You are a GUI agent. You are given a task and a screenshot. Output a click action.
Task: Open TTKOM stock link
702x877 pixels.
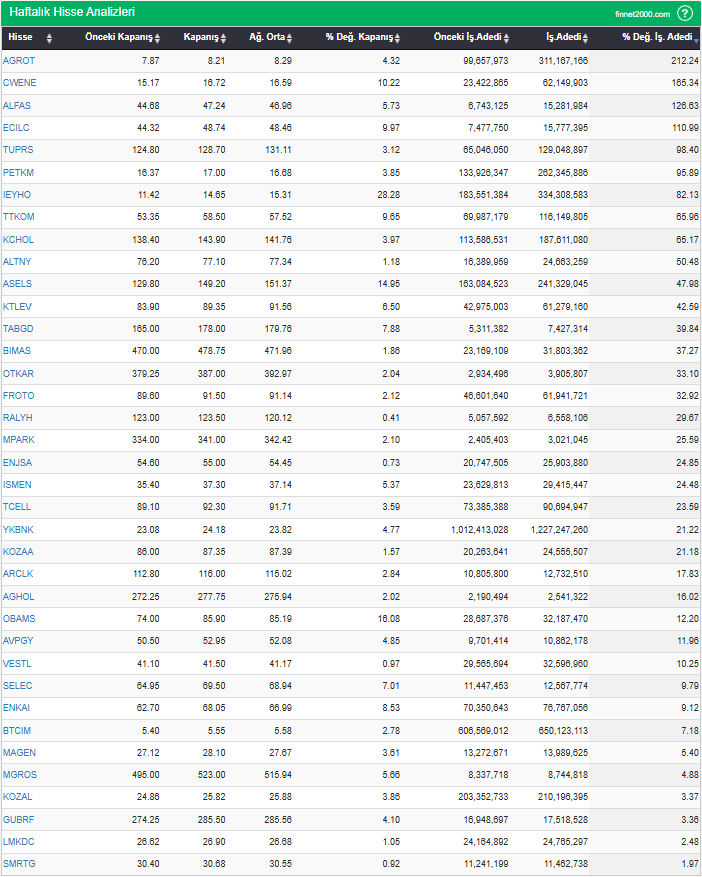point(18,216)
